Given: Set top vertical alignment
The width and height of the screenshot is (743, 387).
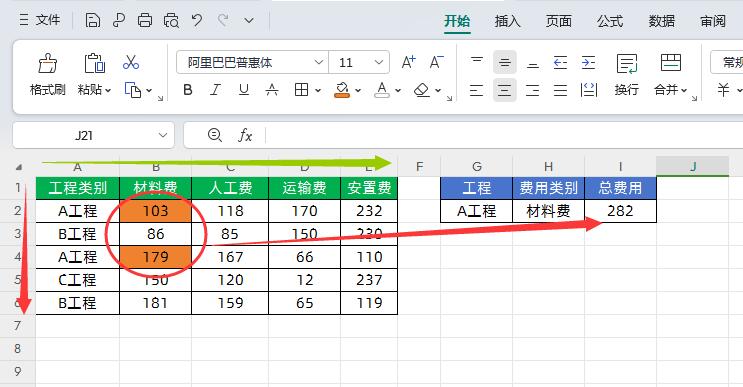Looking at the screenshot, I should coord(477,63).
